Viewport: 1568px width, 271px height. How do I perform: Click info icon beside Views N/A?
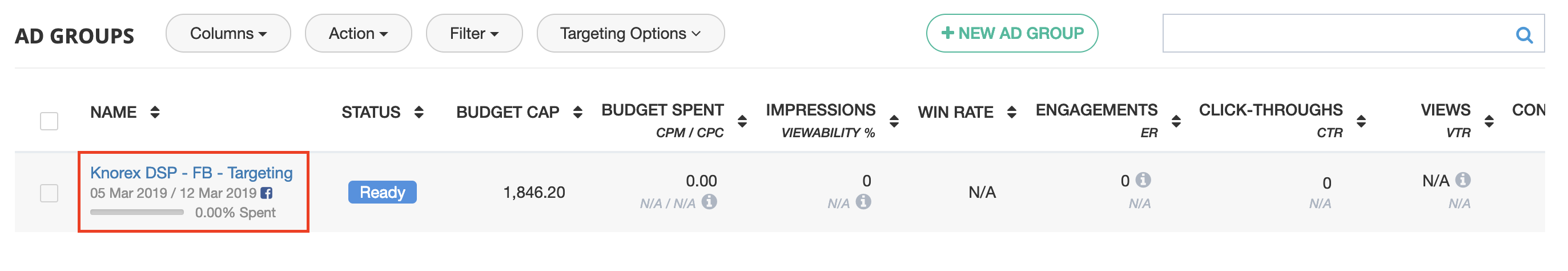pos(1463,180)
